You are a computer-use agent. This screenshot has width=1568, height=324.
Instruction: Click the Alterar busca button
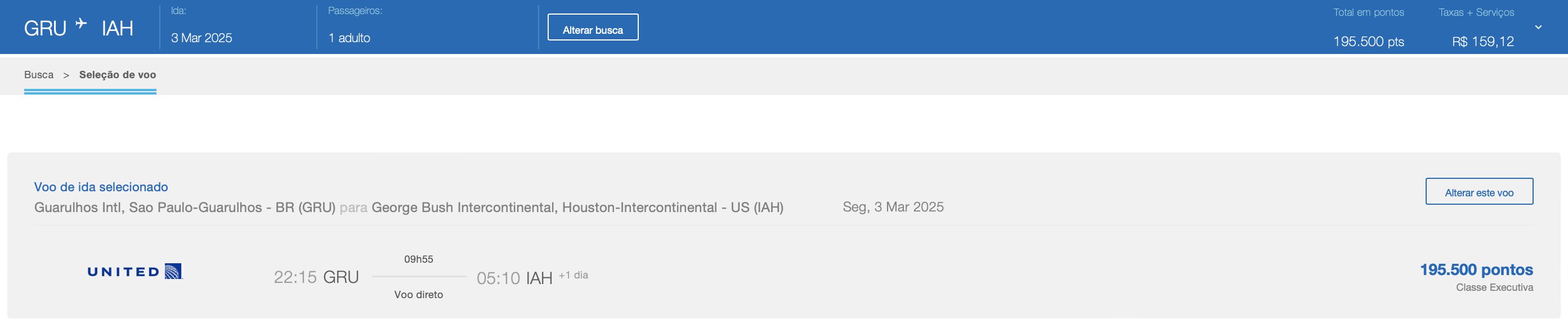pyautogui.click(x=592, y=28)
